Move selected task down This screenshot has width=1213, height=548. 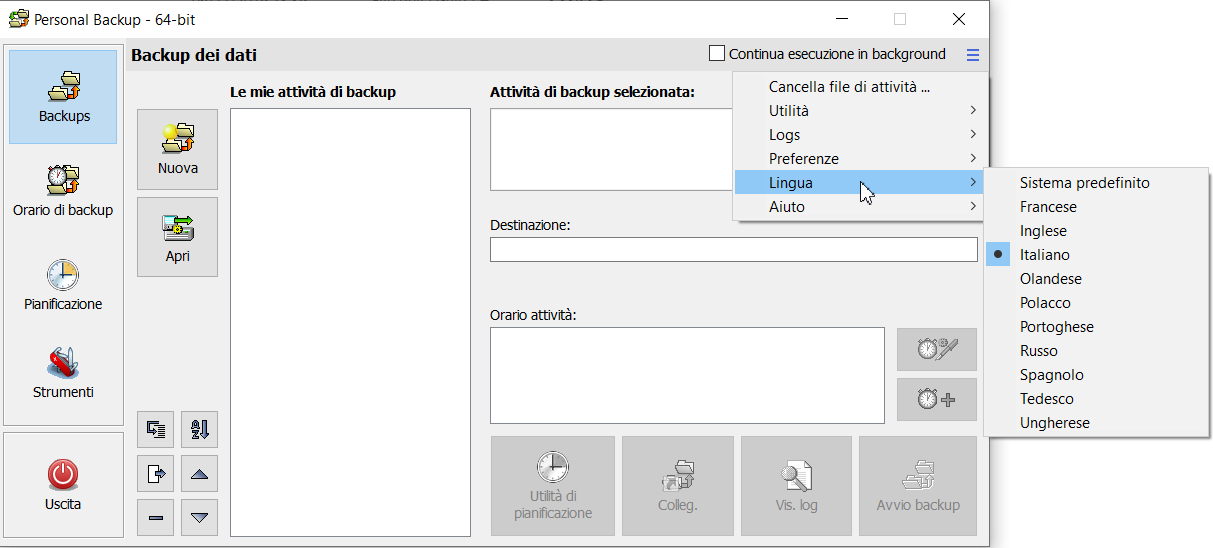point(199,517)
